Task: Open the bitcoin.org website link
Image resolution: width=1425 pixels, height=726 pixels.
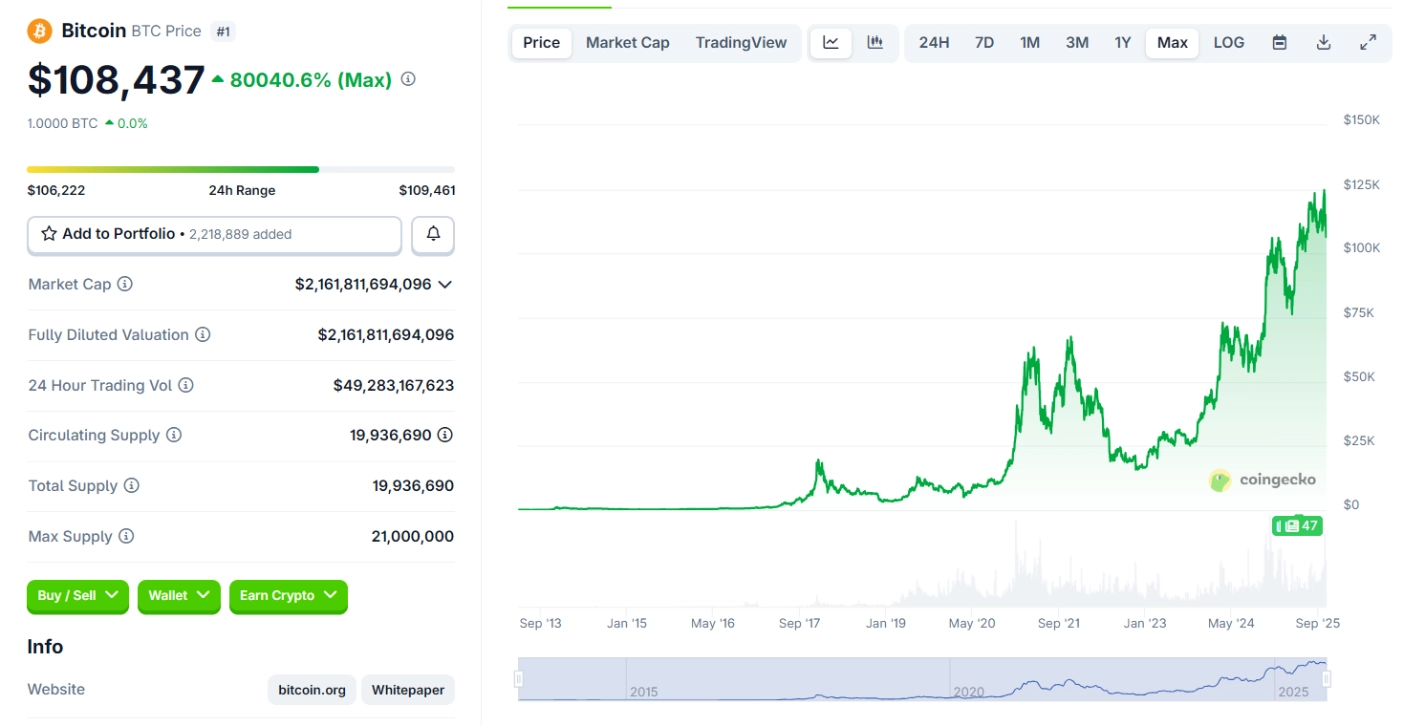Action: (x=312, y=690)
